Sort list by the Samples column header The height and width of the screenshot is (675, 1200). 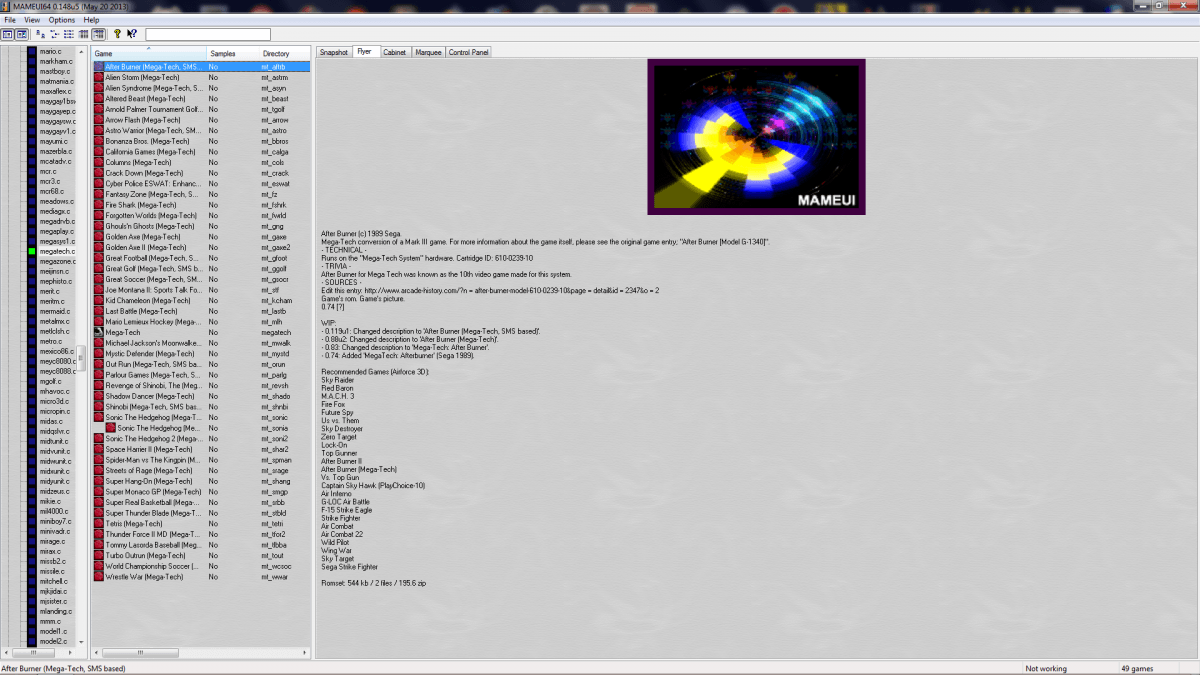222,53
